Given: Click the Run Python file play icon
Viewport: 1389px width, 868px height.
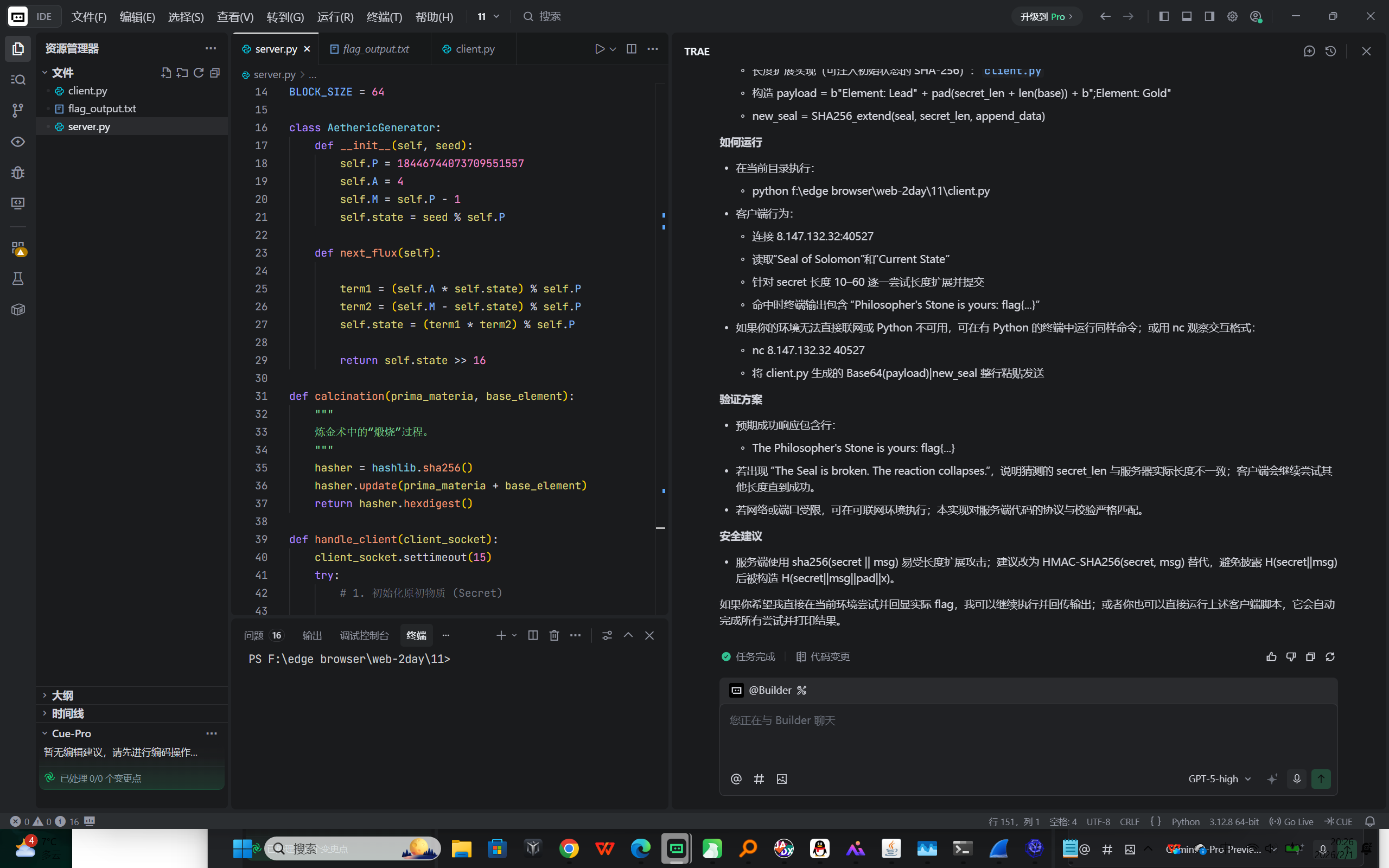Looking at the screenshot, I should (x=599, y=49).
